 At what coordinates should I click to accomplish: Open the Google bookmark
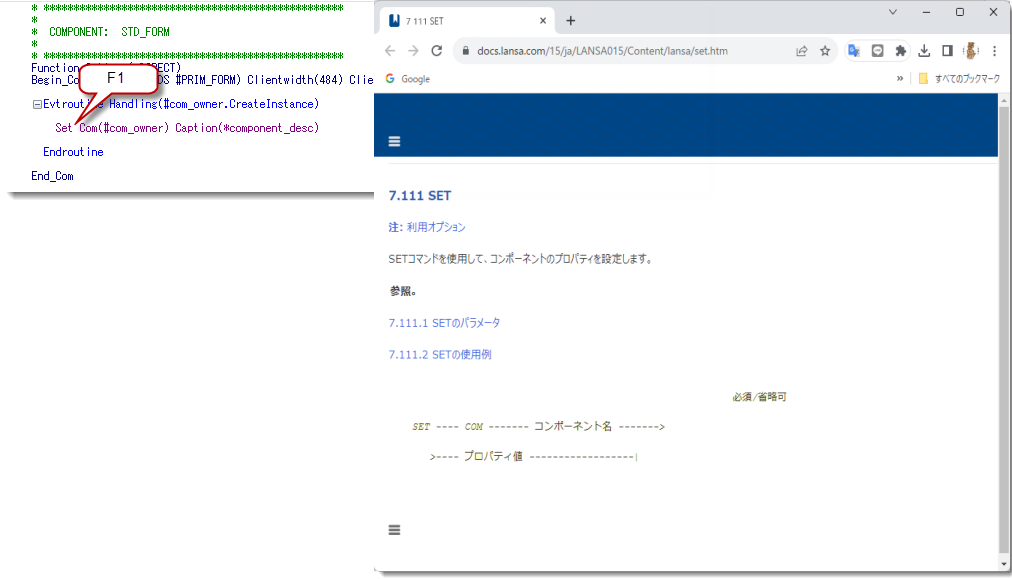(x=408, y=79)
